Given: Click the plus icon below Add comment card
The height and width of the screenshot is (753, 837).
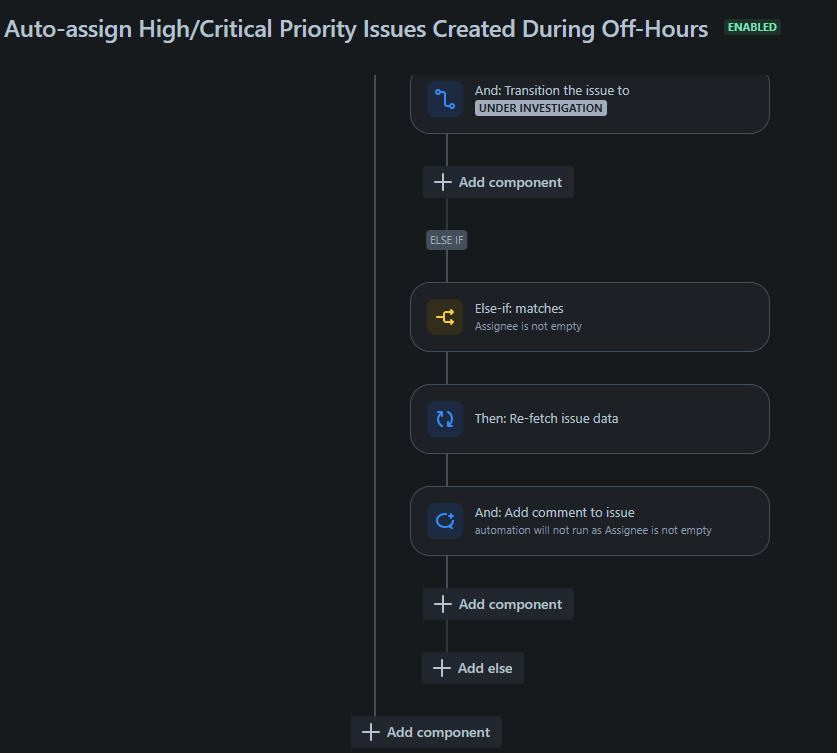Looking at the screenshot, I should pyautogui.click(x=442, y=604).
